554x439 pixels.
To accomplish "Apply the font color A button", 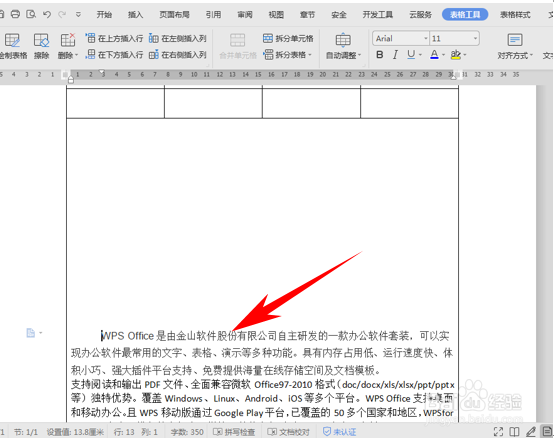I will tap(434, 55).
